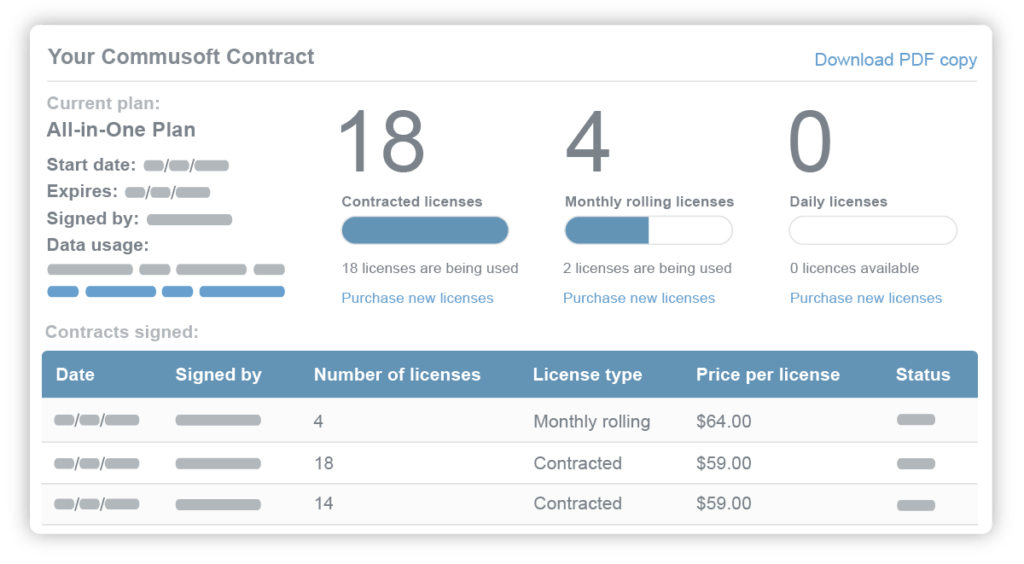
Task: Click the License type column header
Action: [587, 375]
